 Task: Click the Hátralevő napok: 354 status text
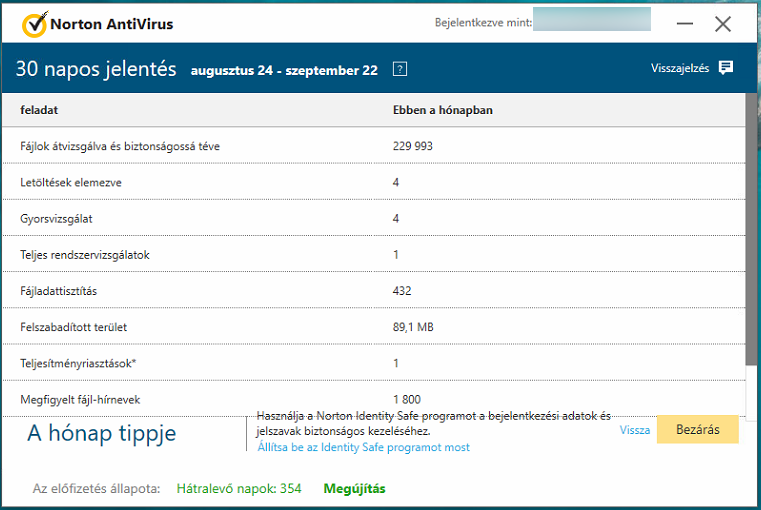coord(239,489)
